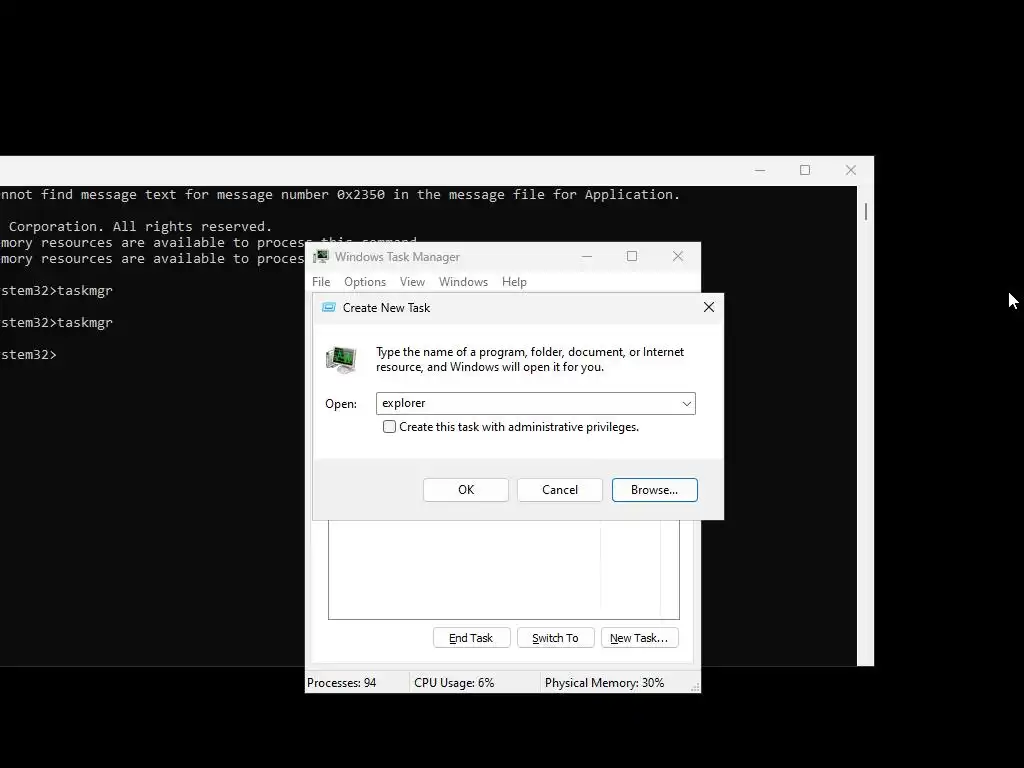Maximize the command prompt window
The image size is (1024, 768).
coord(805,170)
